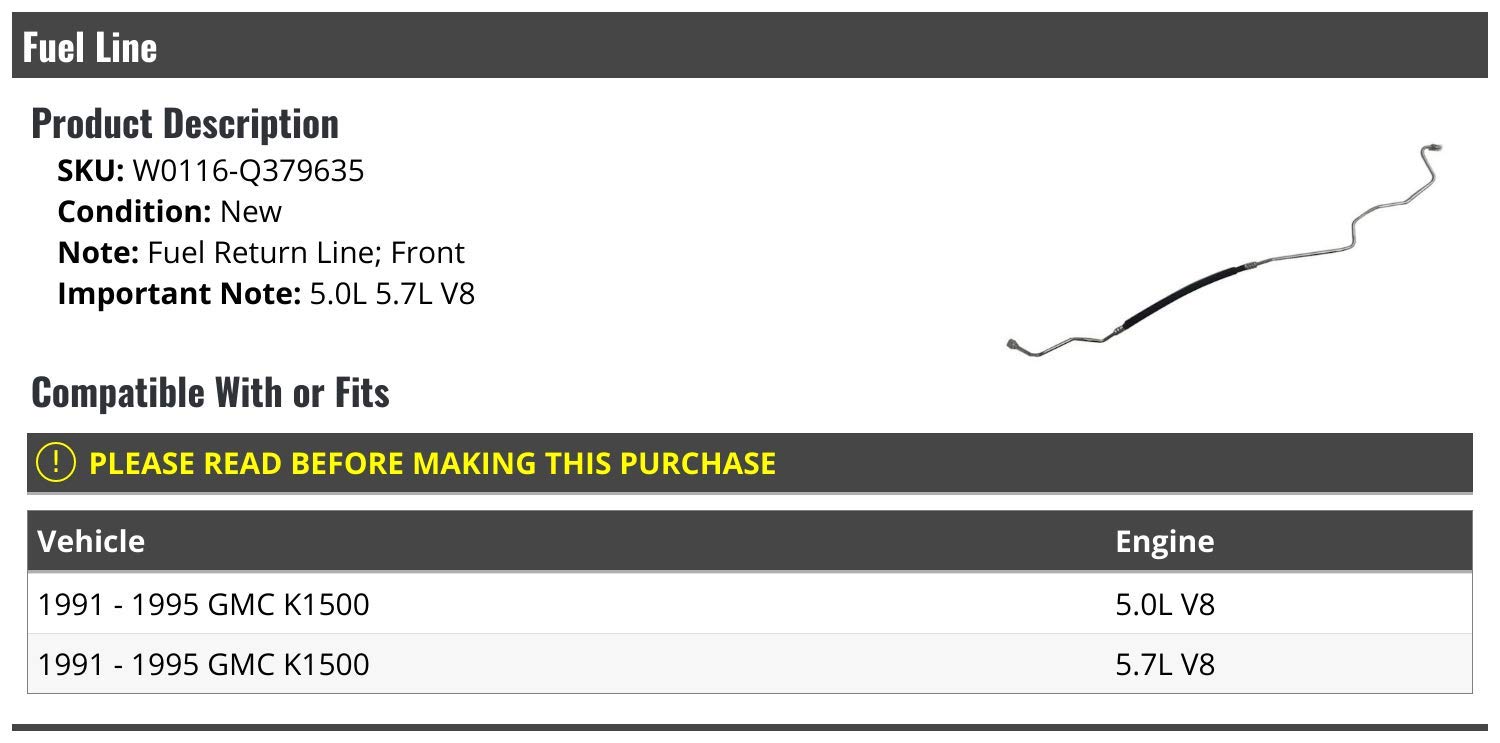Click the Fuel Line header title

pyautogui.click(x=90, y=47)
